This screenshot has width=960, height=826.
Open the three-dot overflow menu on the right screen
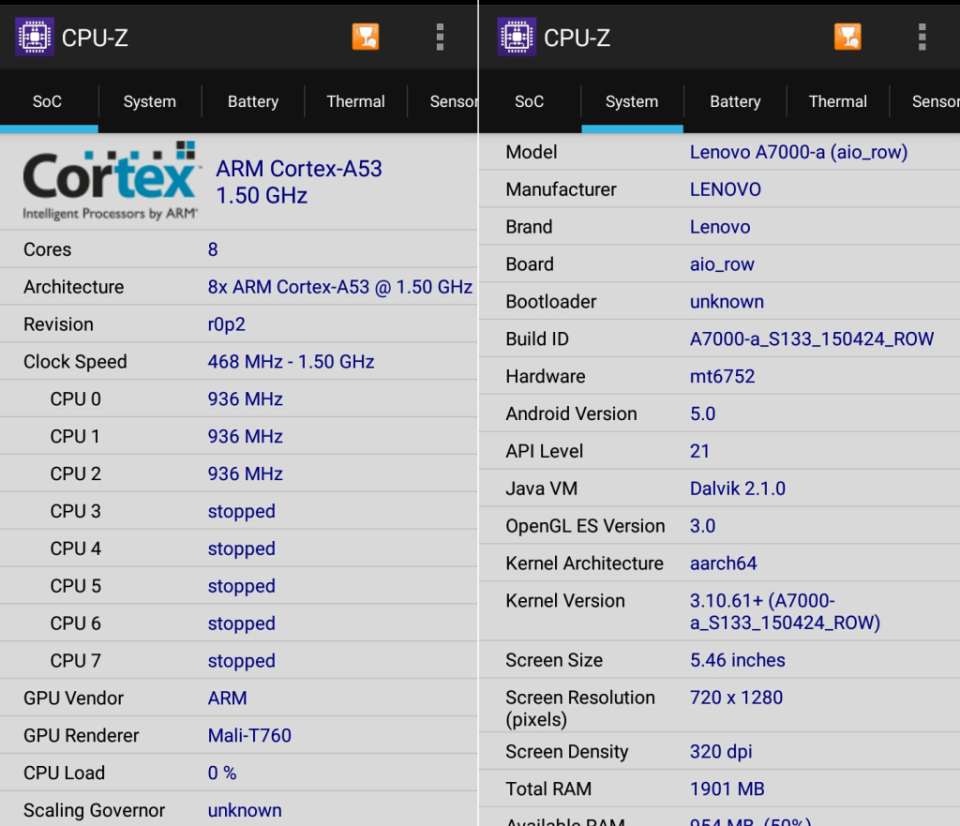click(921, 37)
